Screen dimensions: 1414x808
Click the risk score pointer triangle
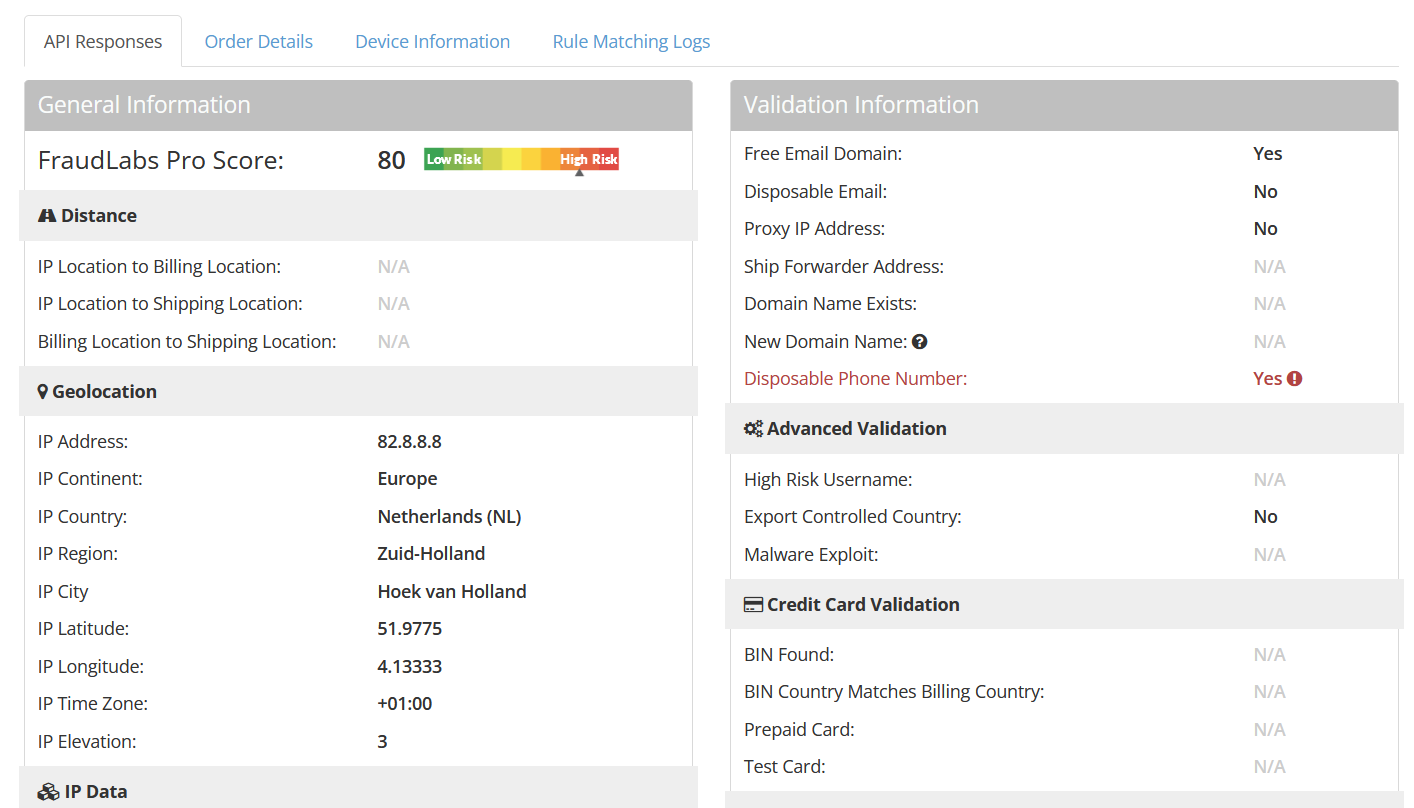[579, 173]
